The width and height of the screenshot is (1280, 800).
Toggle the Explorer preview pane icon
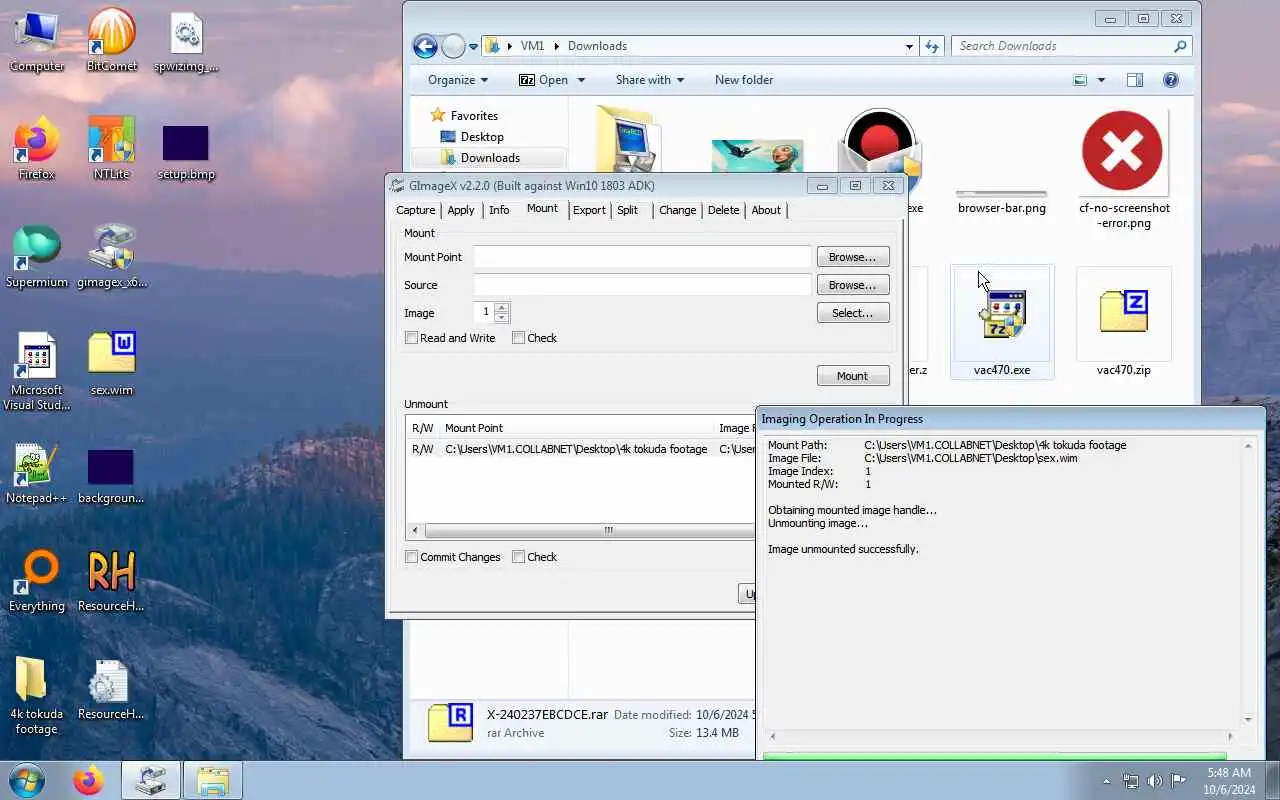[1135, 80]
